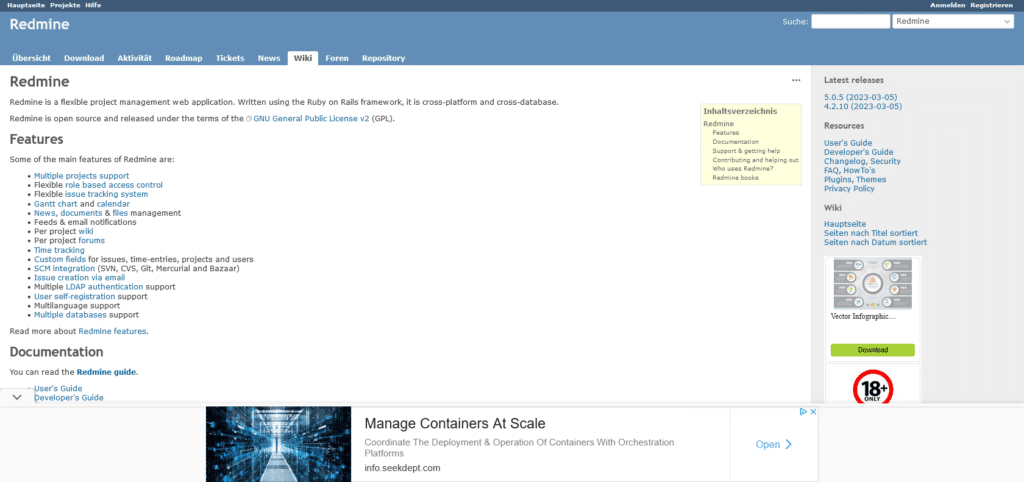Click the 18+ only ad image

pos(872,387)
